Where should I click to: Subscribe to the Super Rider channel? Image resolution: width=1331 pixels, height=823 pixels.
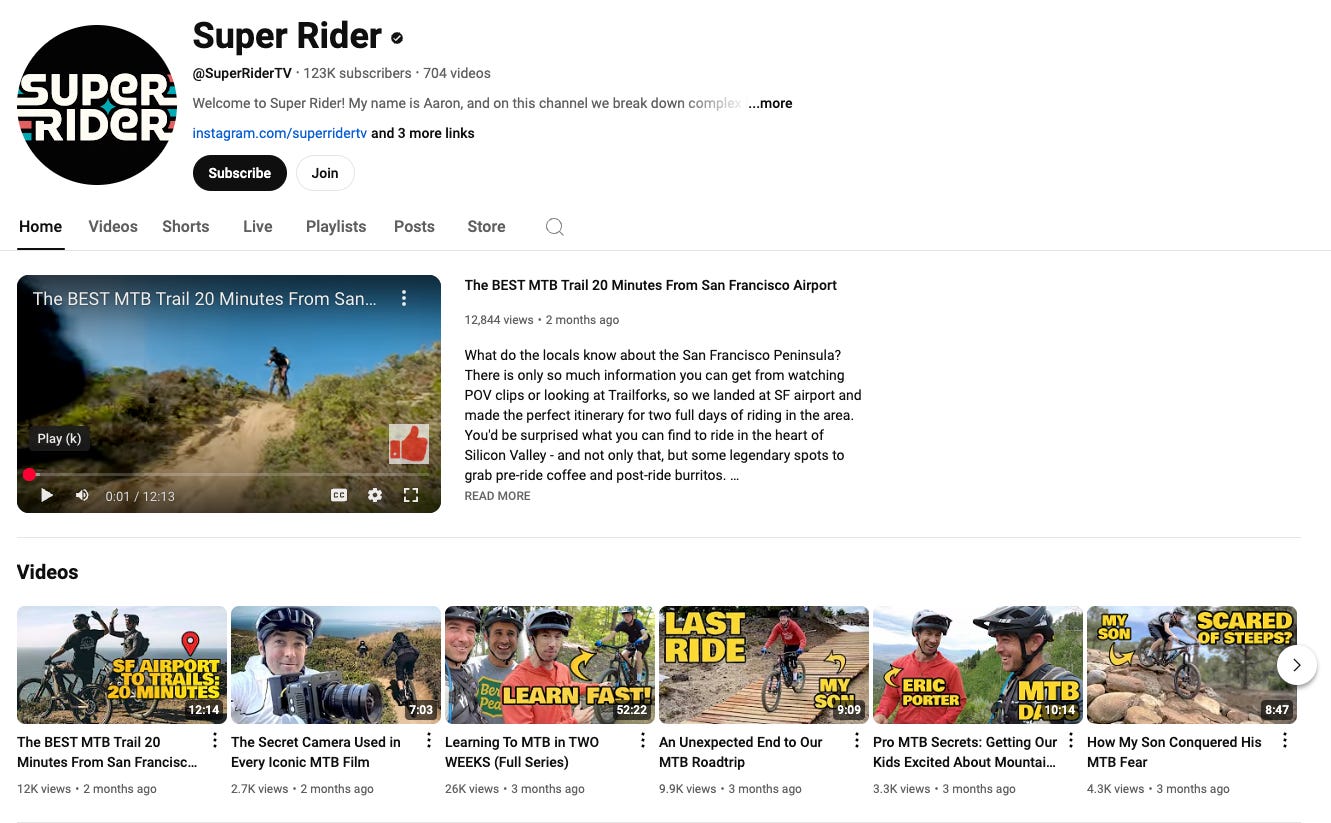click(240, 173)
